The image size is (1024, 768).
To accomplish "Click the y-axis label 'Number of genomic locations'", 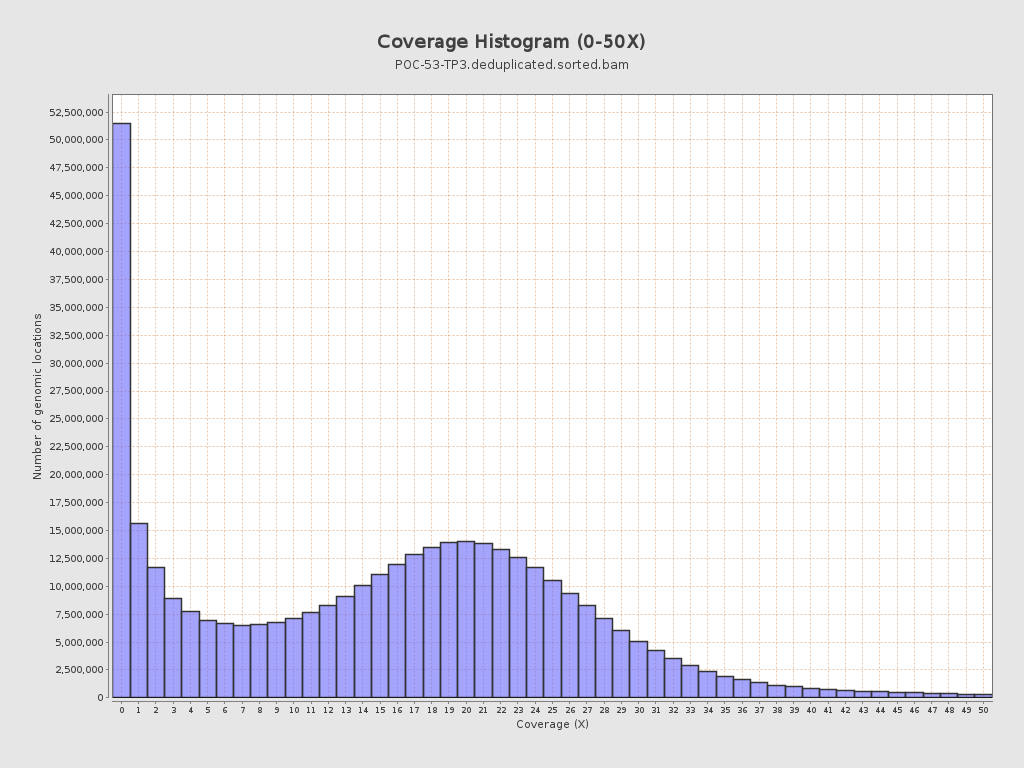I will 37,396.
